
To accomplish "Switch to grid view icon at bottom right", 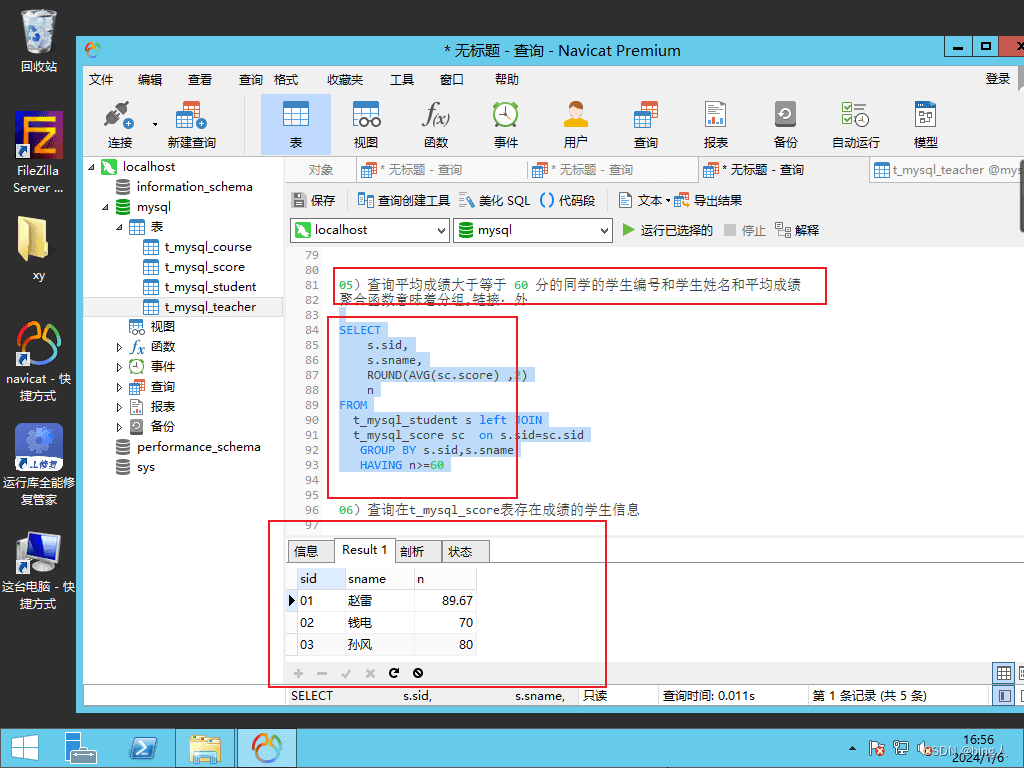I will 1004,673.
